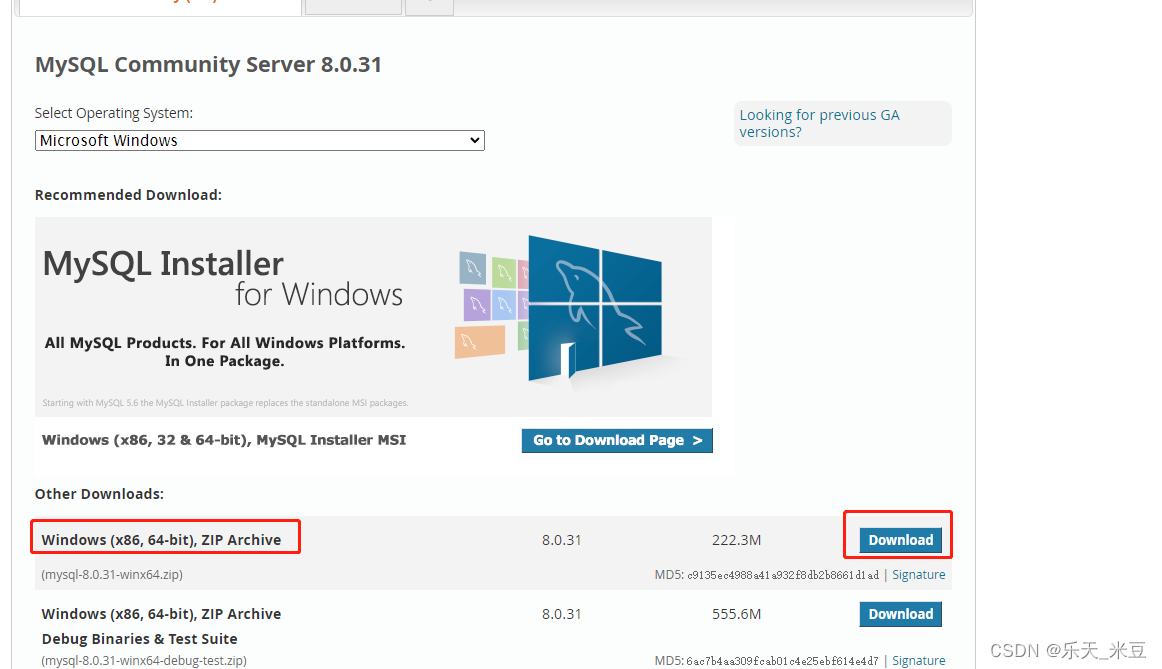Click the MySQL Community Server 8.0.31 heading
Viewport: 1162px width, 669px height.
[x=208, y=64]
